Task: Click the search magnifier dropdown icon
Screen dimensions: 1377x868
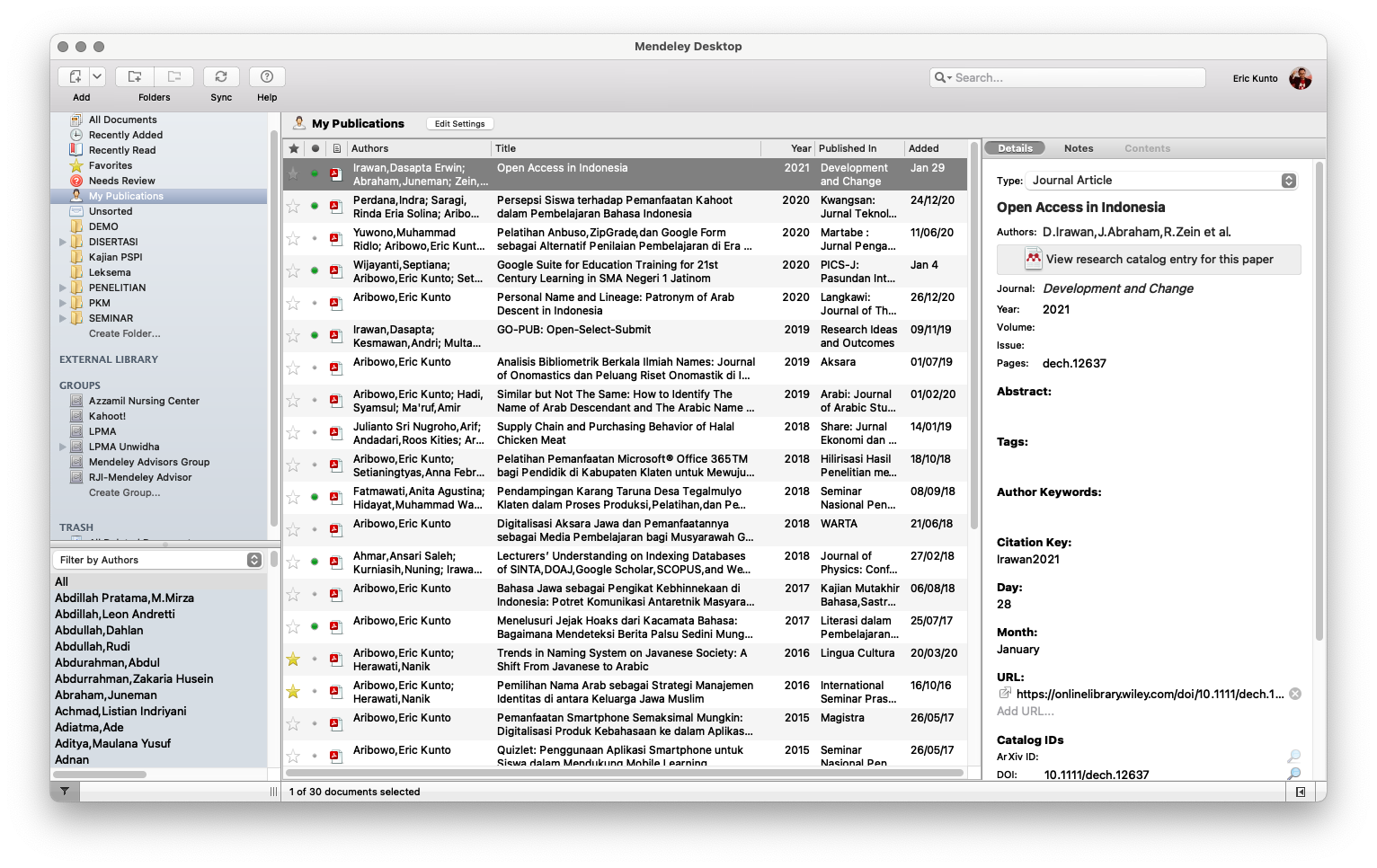Action: click(x=943, y=78)
